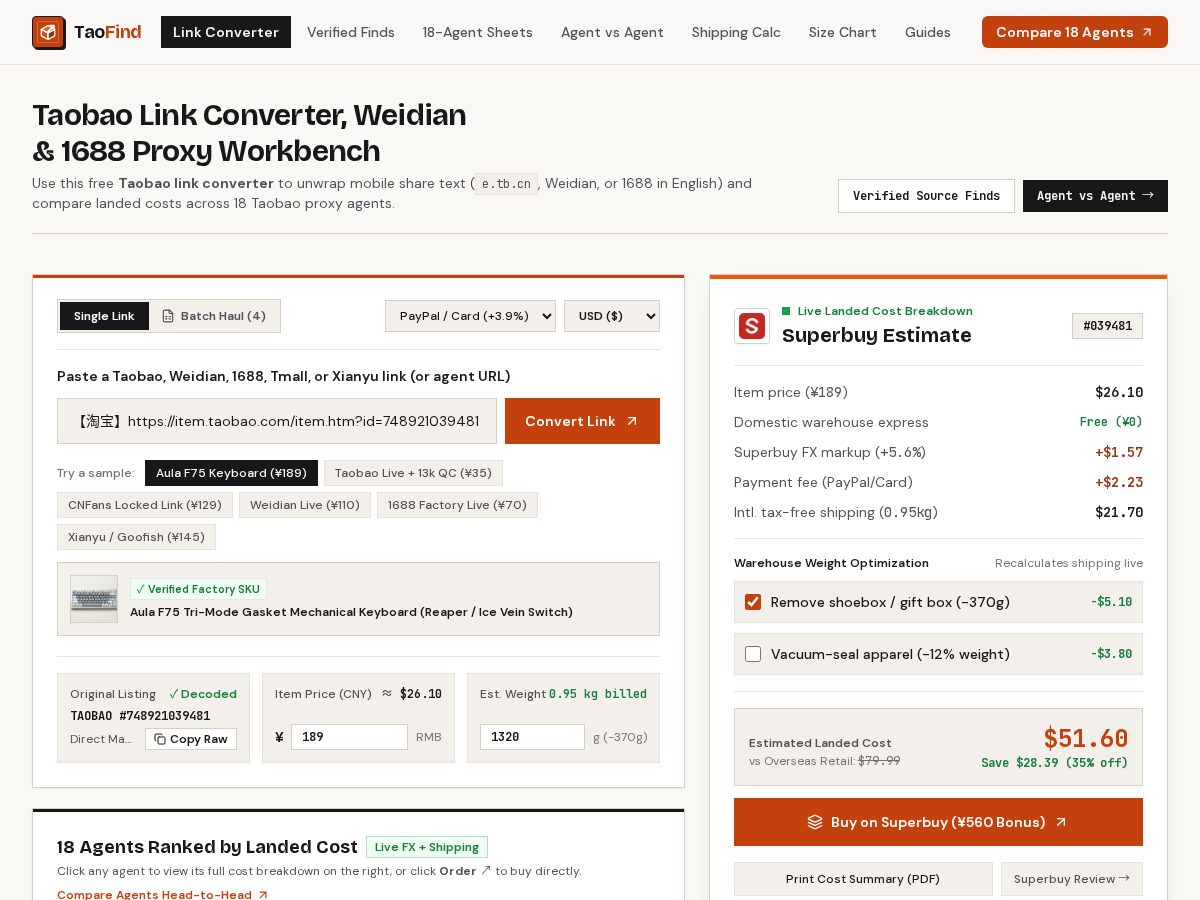This screenshot has width=1200, height=900.
Task: Click the TaoFind box logo icon
Action: pyautogui.click(x=49, y=33)
